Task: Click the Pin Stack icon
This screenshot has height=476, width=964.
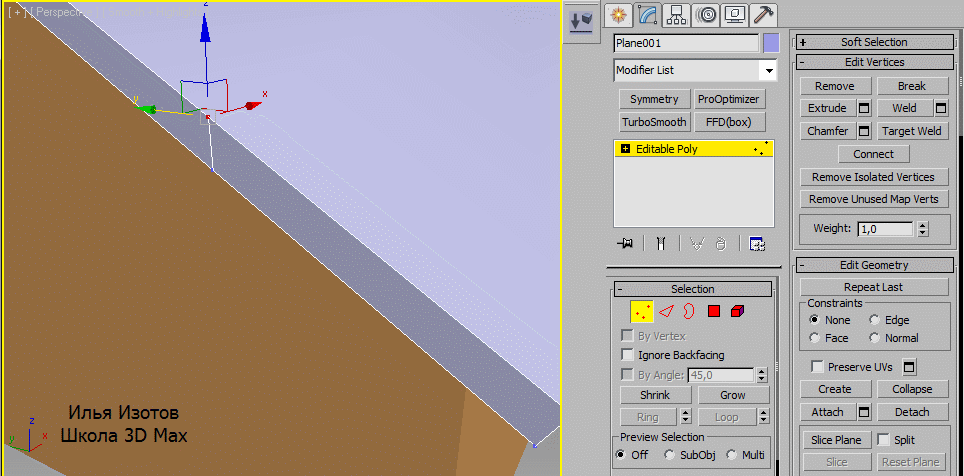Action: [x=626, y=243]
